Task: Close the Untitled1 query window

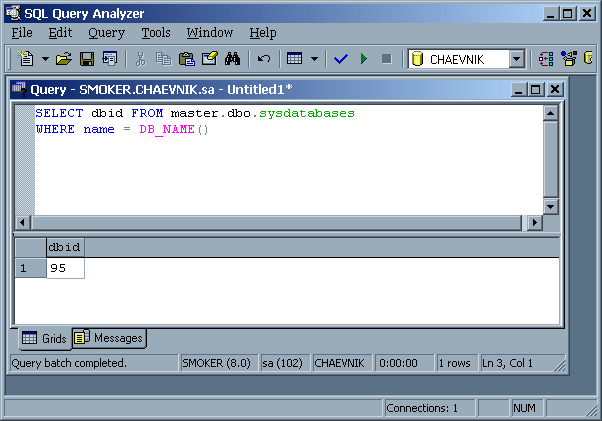Action: click(x=555, y=89)
